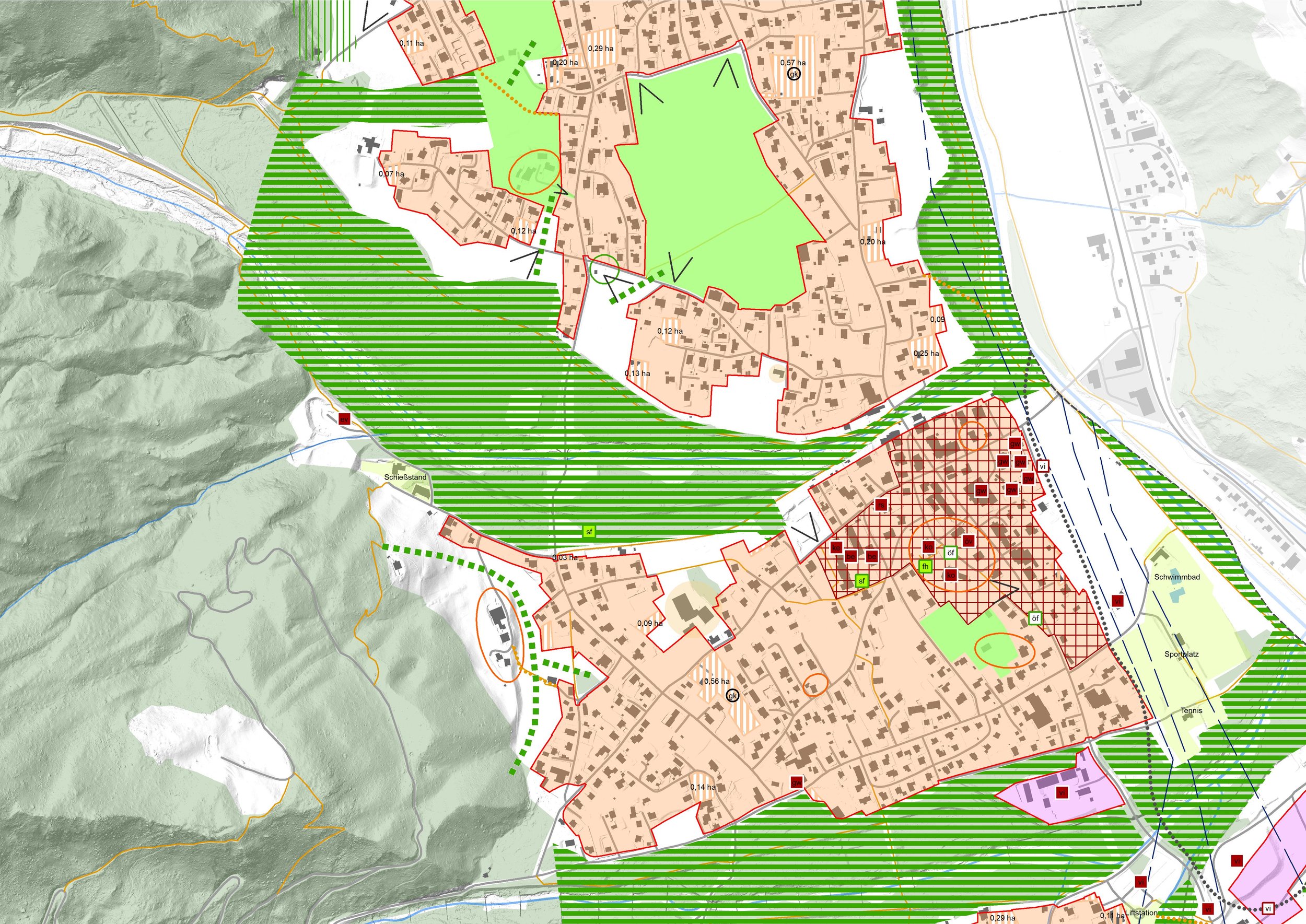
Task: Click the blue swimming pool shape
Action: (1176, 595)
